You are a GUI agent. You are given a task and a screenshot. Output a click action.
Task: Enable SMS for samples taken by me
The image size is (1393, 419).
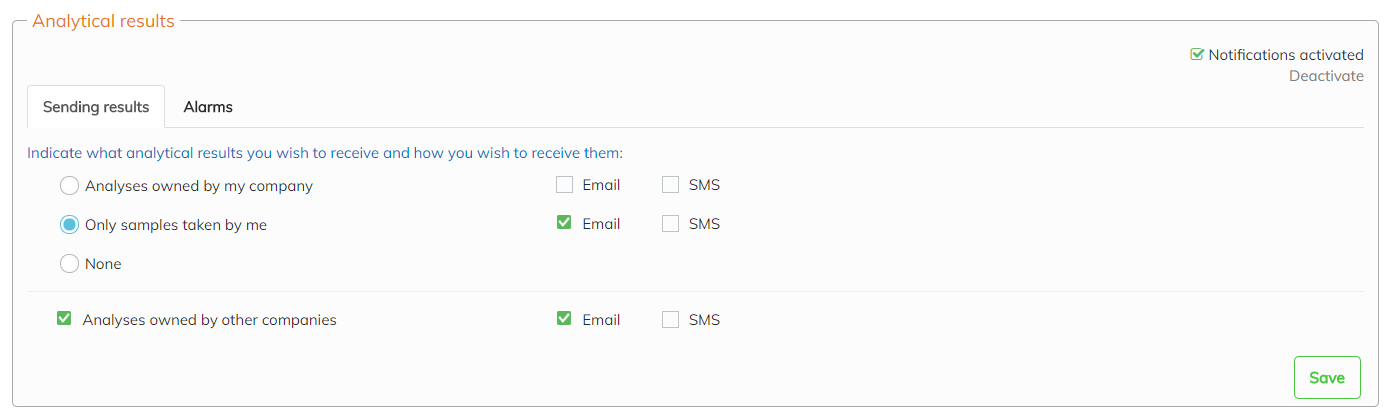click(671, 224)
